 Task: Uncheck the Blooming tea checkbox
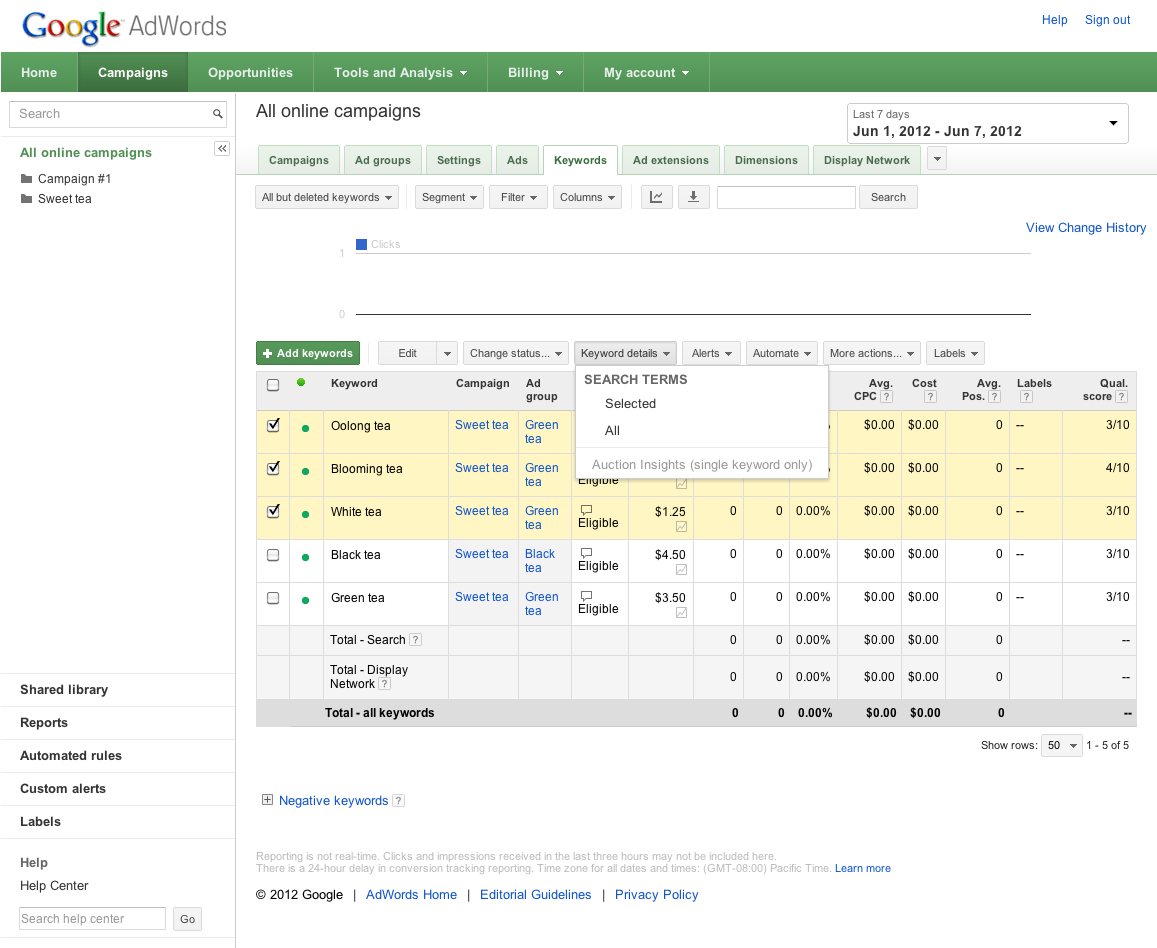[x=273, y=468]
